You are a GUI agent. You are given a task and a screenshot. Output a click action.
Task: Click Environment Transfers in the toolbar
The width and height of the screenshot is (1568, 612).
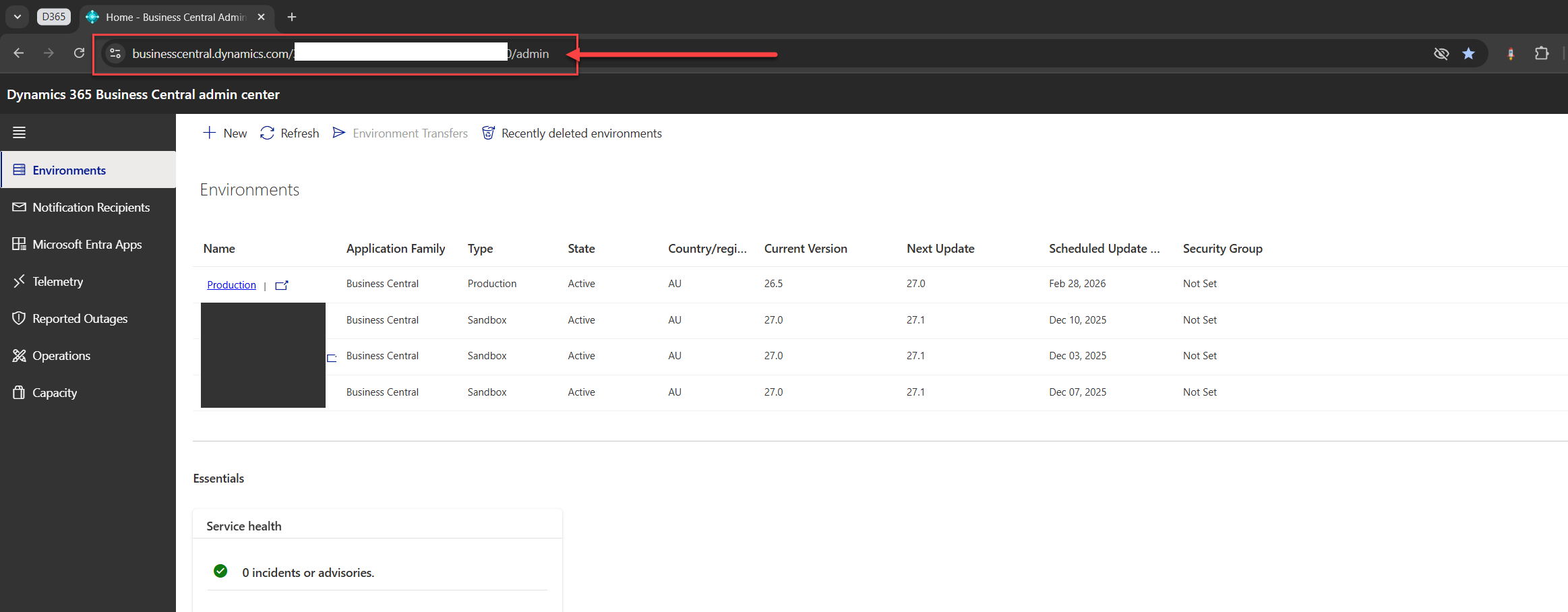click(400, 133)
